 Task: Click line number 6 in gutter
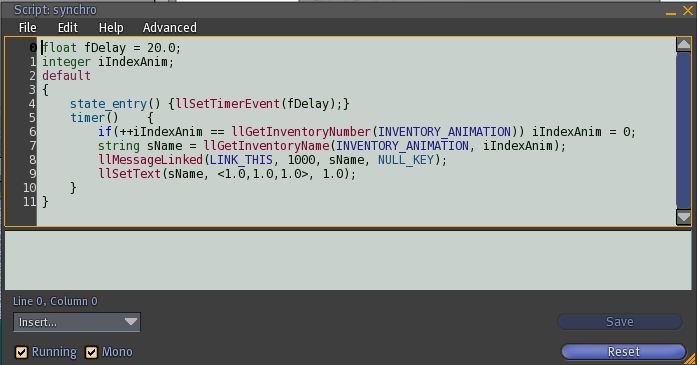(32, 132)
